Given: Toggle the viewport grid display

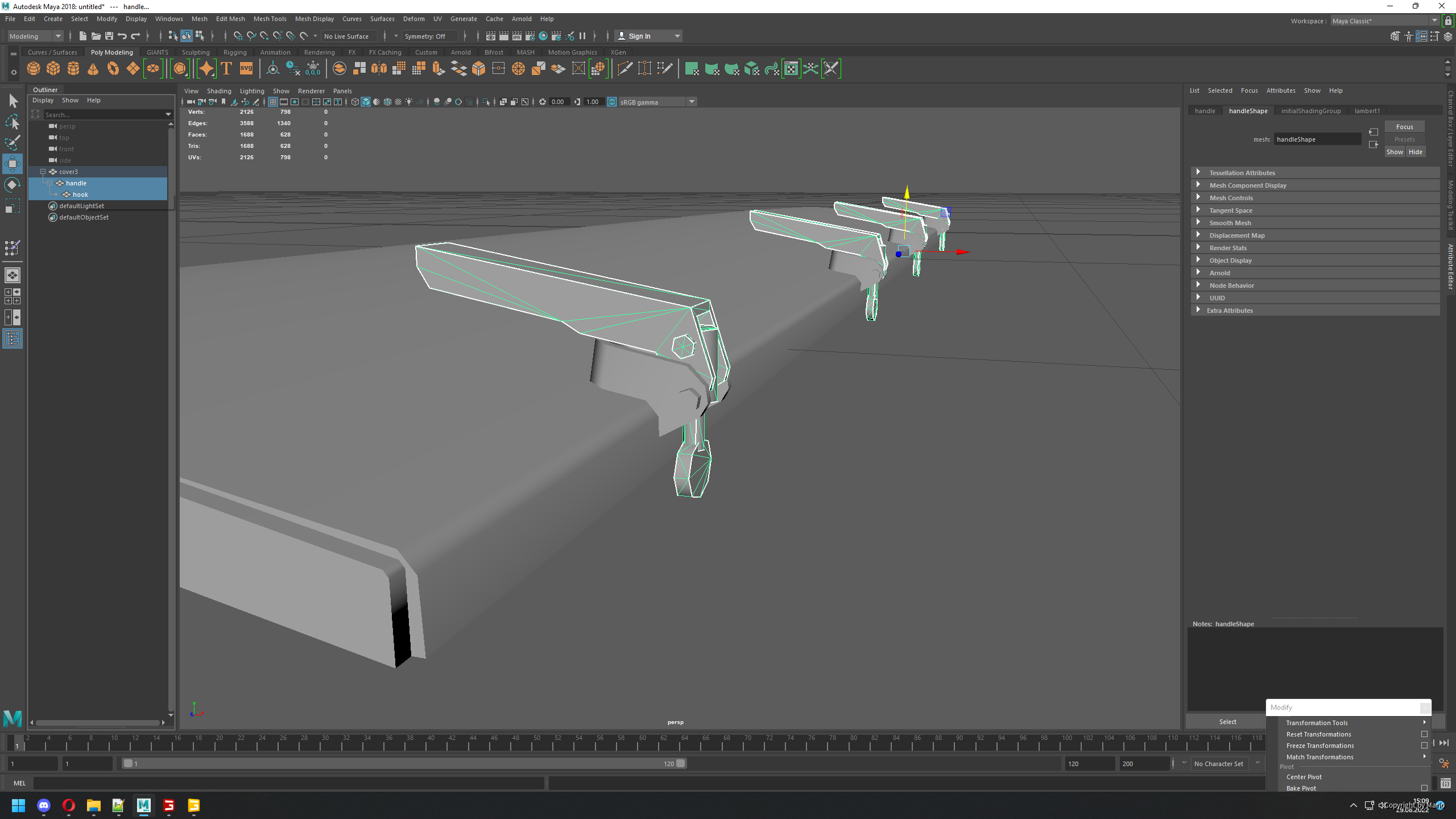Looking at the screenshot, I should pos(273,102).
